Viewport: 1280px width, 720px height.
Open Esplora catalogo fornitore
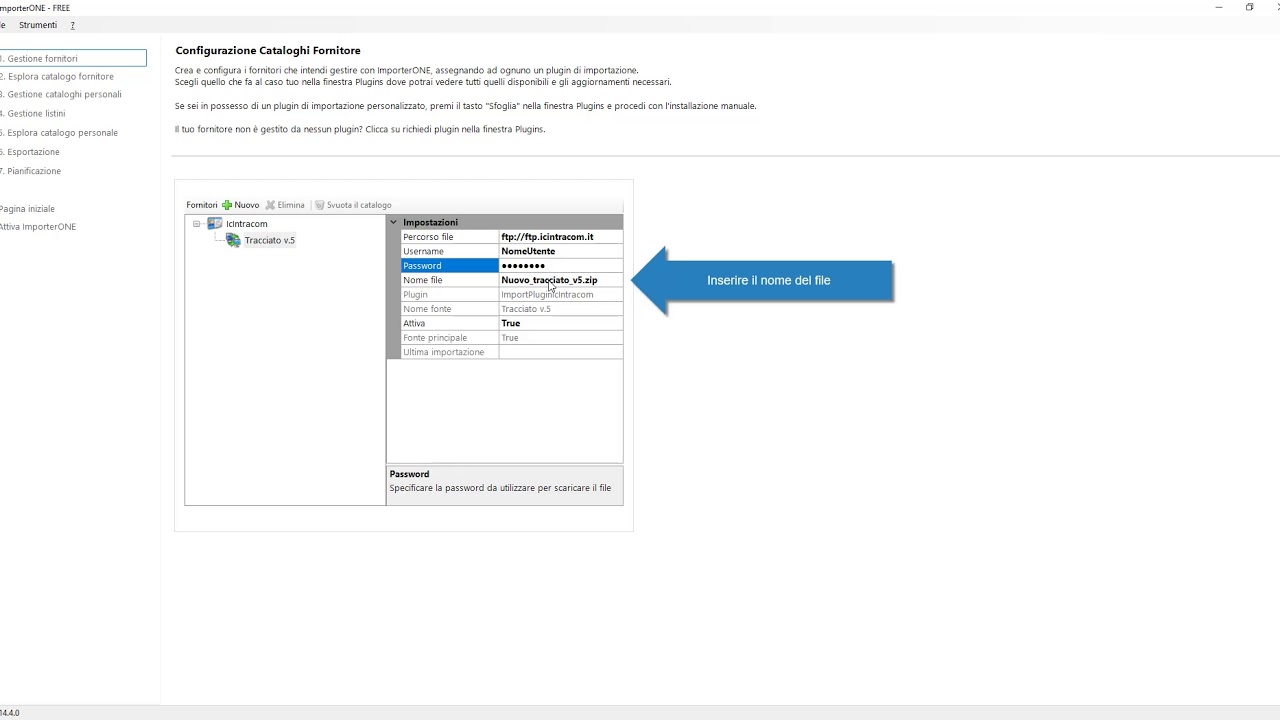coord(58,77)
